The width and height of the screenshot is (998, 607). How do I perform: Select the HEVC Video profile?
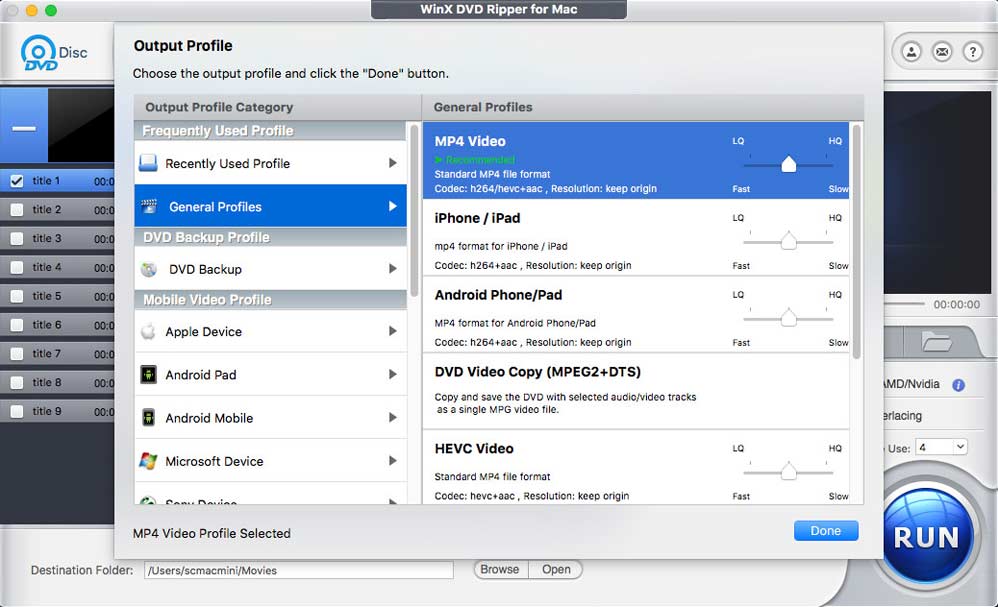(x=636, y=467)
